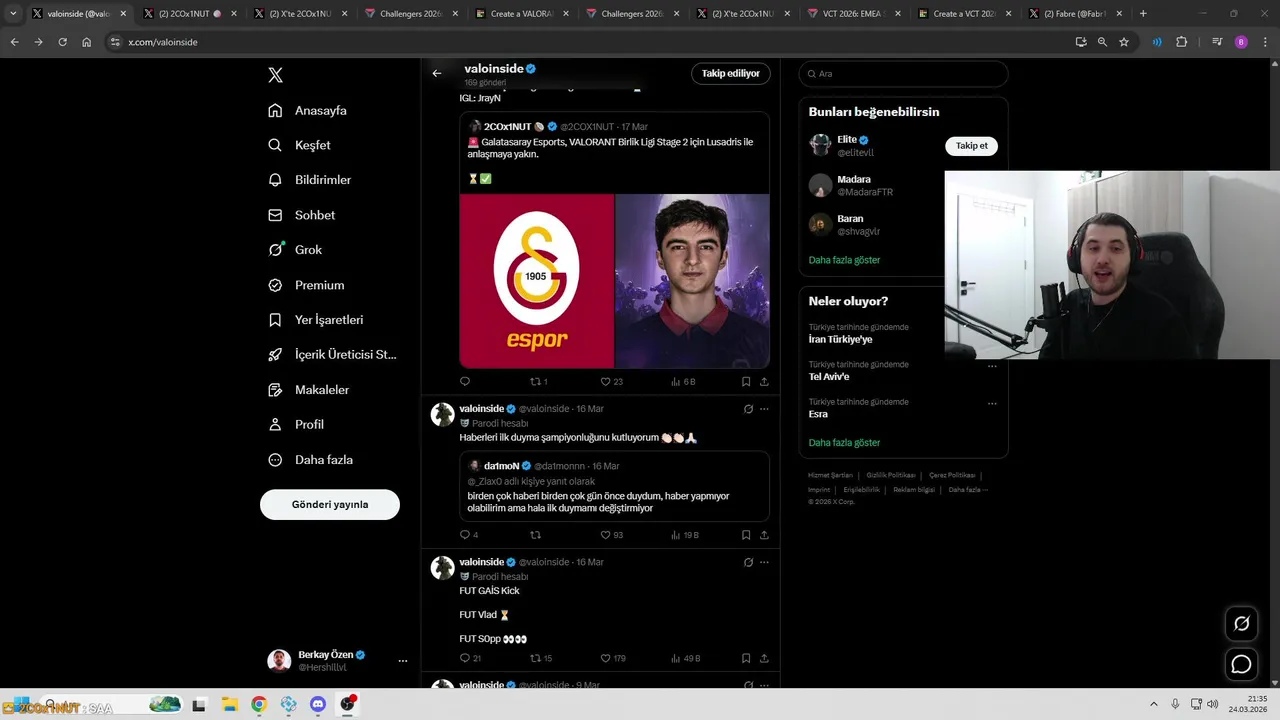
Task: Like the tweet with 179 likes
Action: point(612,658)
